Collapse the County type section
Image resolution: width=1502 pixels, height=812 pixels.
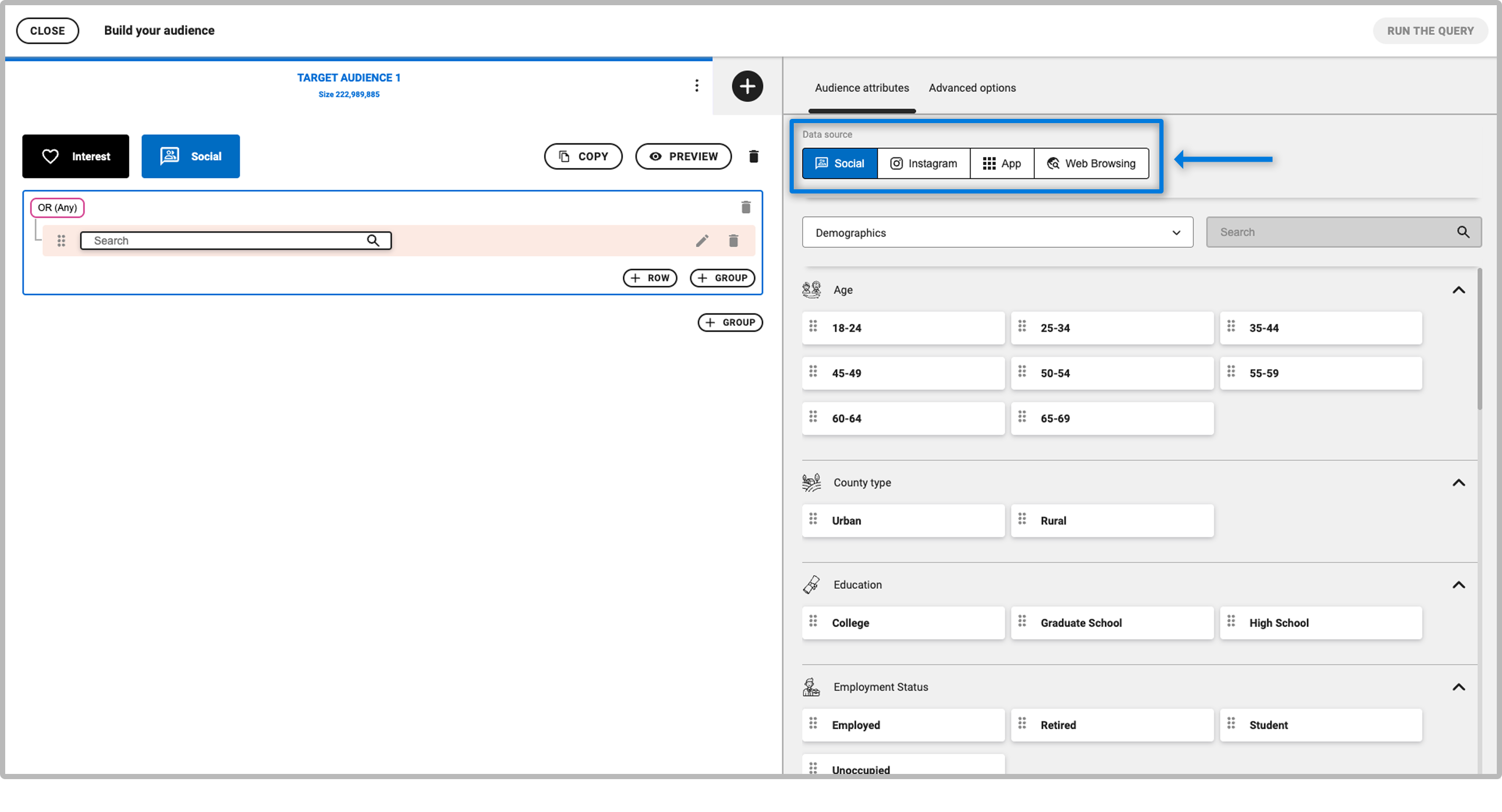point(1458,482)
